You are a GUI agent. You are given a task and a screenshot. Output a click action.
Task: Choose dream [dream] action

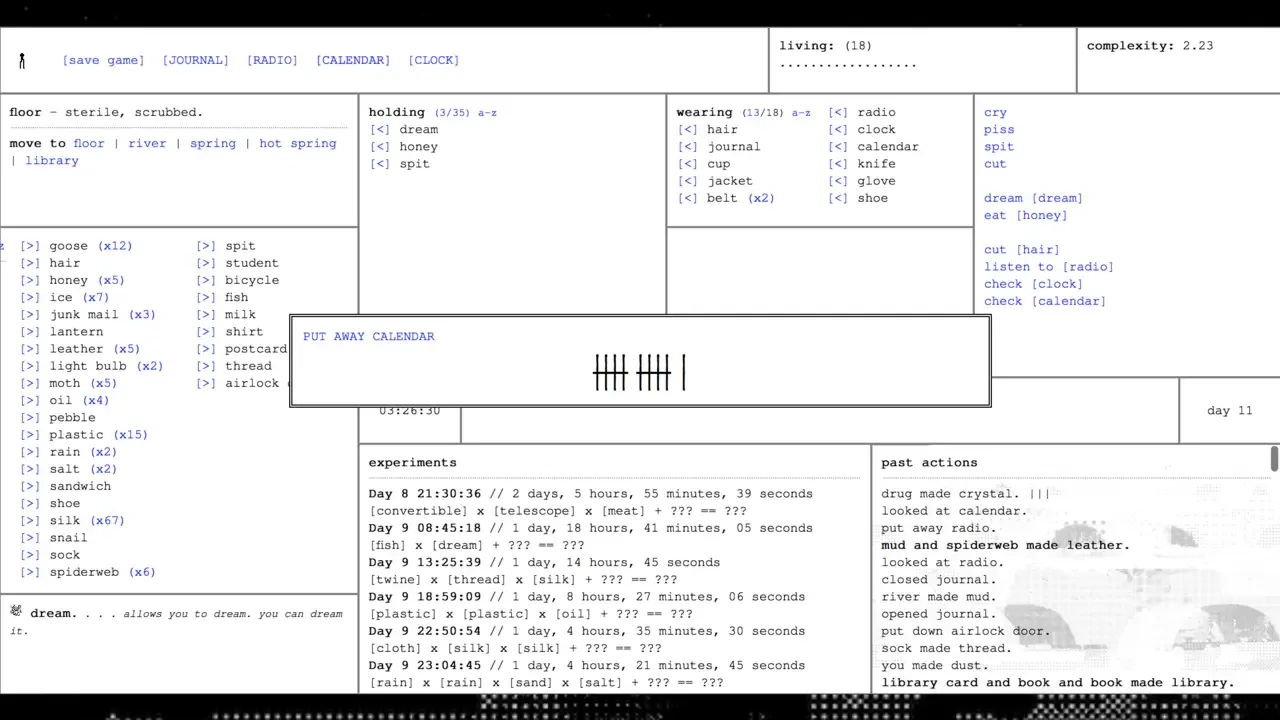tap(1033, 198)
